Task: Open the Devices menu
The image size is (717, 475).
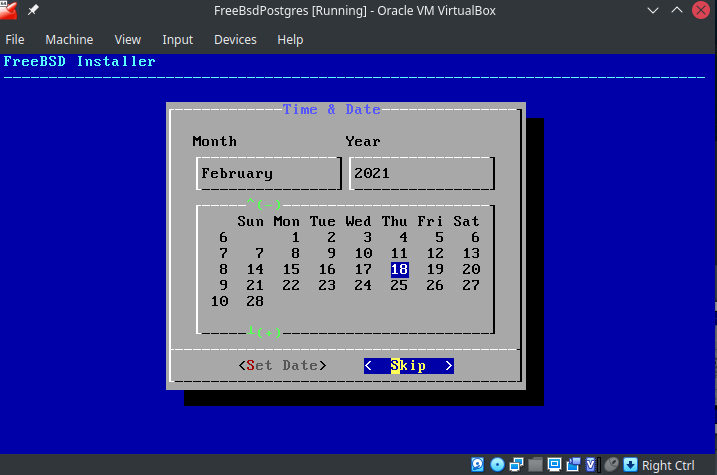Action: [235, 40]
